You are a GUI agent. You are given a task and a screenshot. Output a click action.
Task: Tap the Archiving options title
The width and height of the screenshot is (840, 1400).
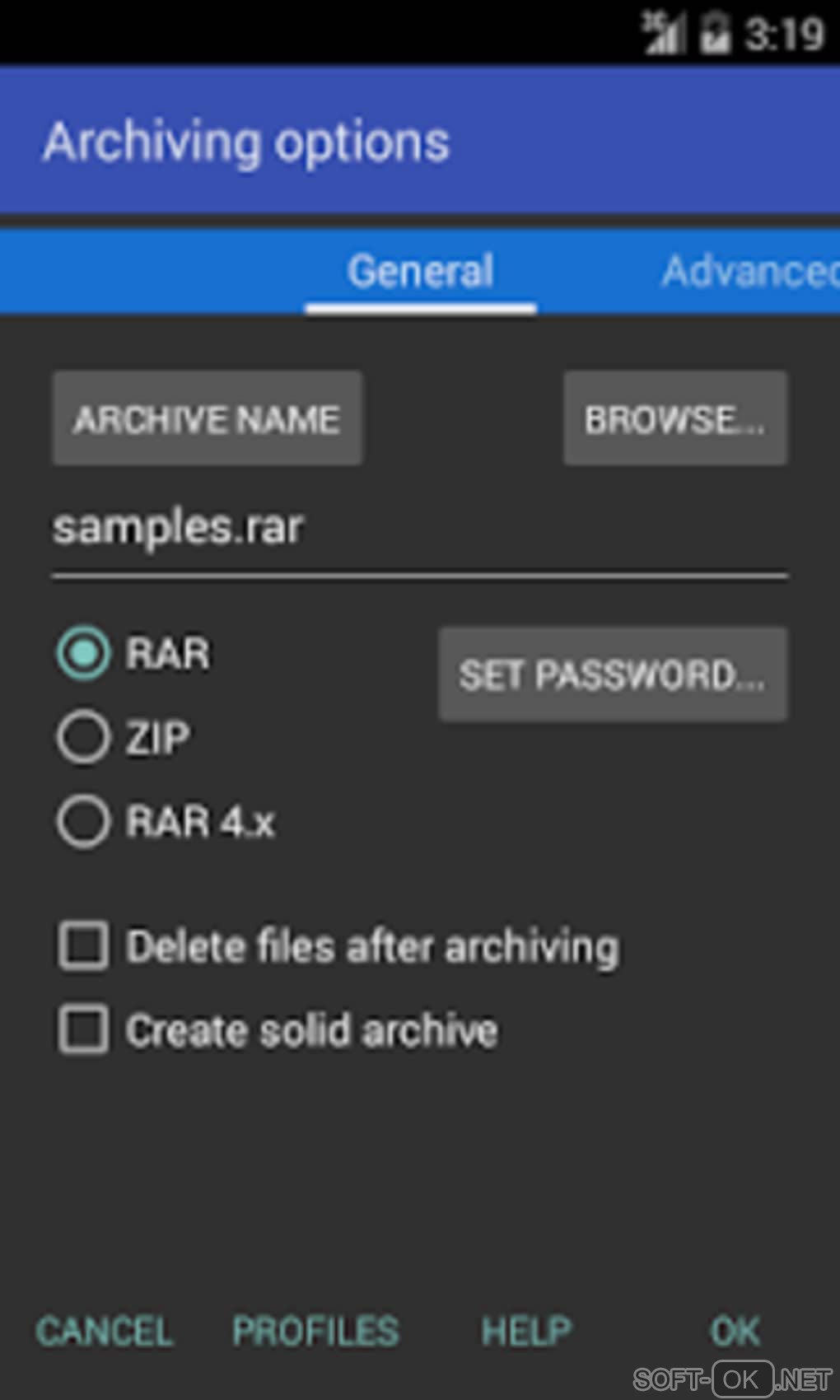(246, 142)
